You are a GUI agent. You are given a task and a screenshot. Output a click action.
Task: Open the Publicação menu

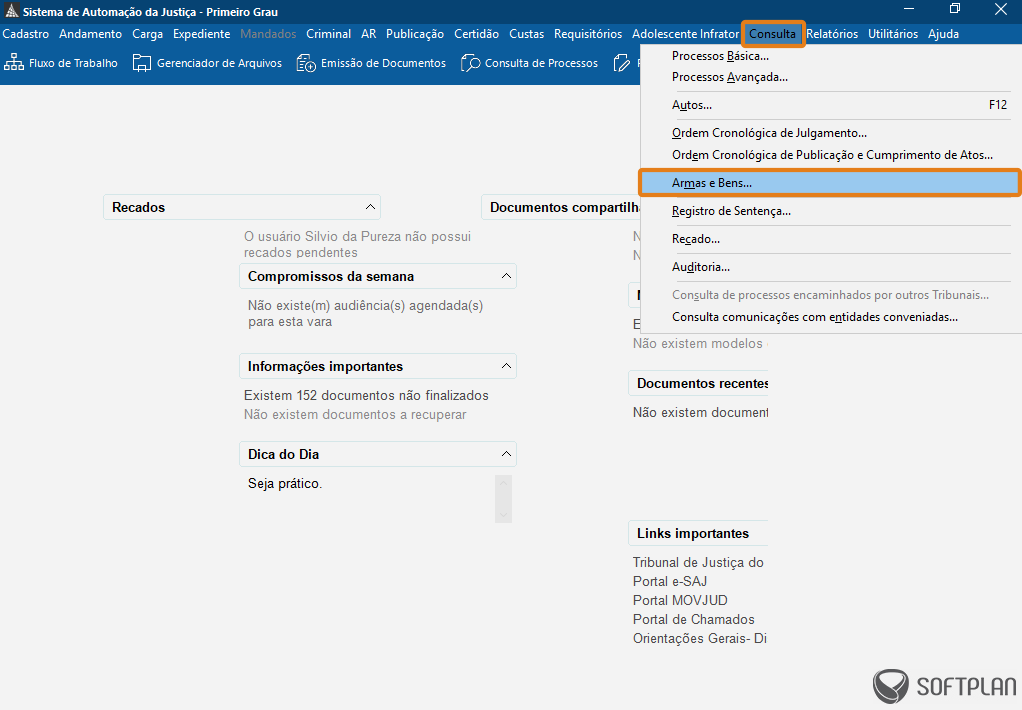(415, 34)
